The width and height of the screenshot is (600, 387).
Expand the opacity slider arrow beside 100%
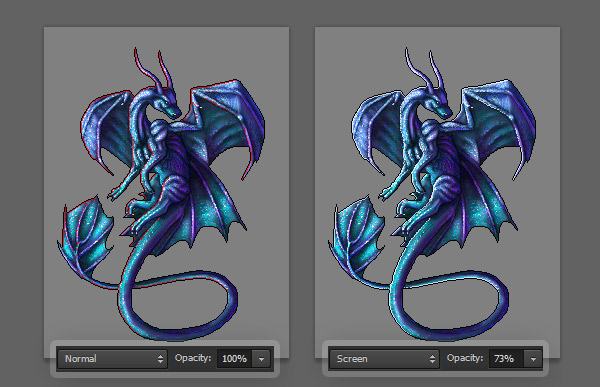pyautogui.click(x=262, y=359)
